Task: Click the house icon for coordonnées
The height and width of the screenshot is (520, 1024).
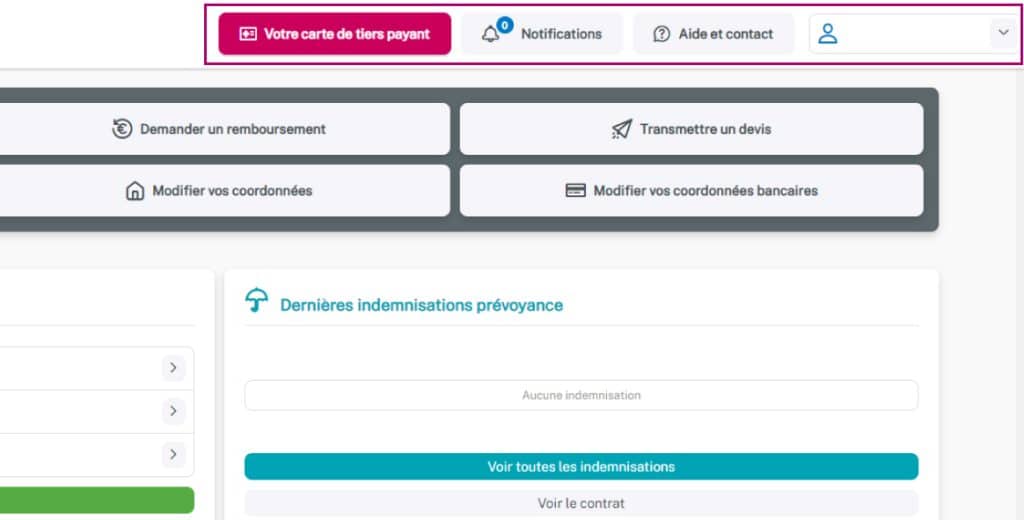Action: (x=135, y=191)
